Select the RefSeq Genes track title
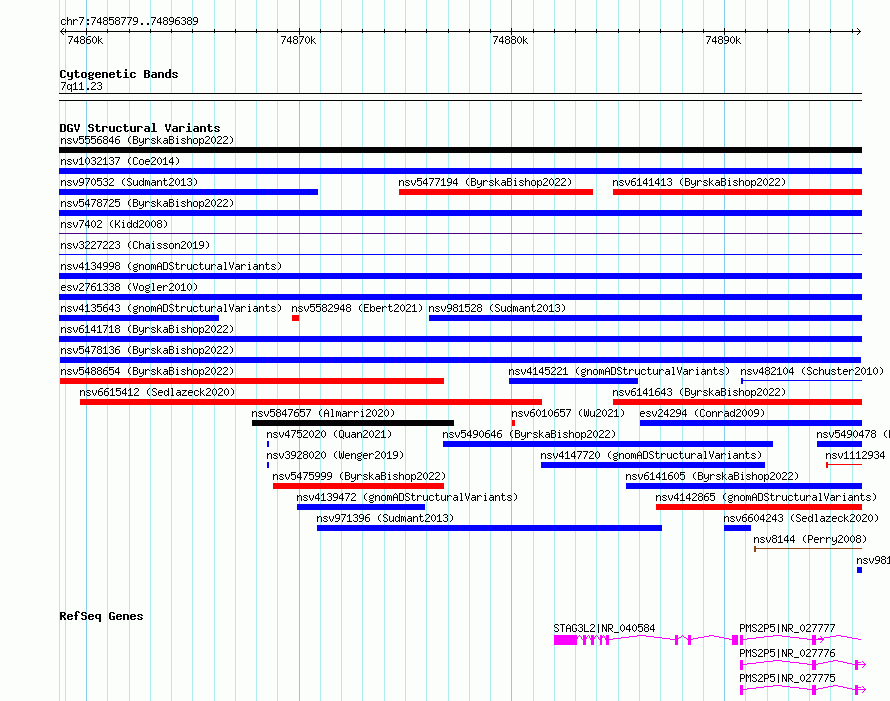Viewport: 890px width, 701px height. pos(101,616)
